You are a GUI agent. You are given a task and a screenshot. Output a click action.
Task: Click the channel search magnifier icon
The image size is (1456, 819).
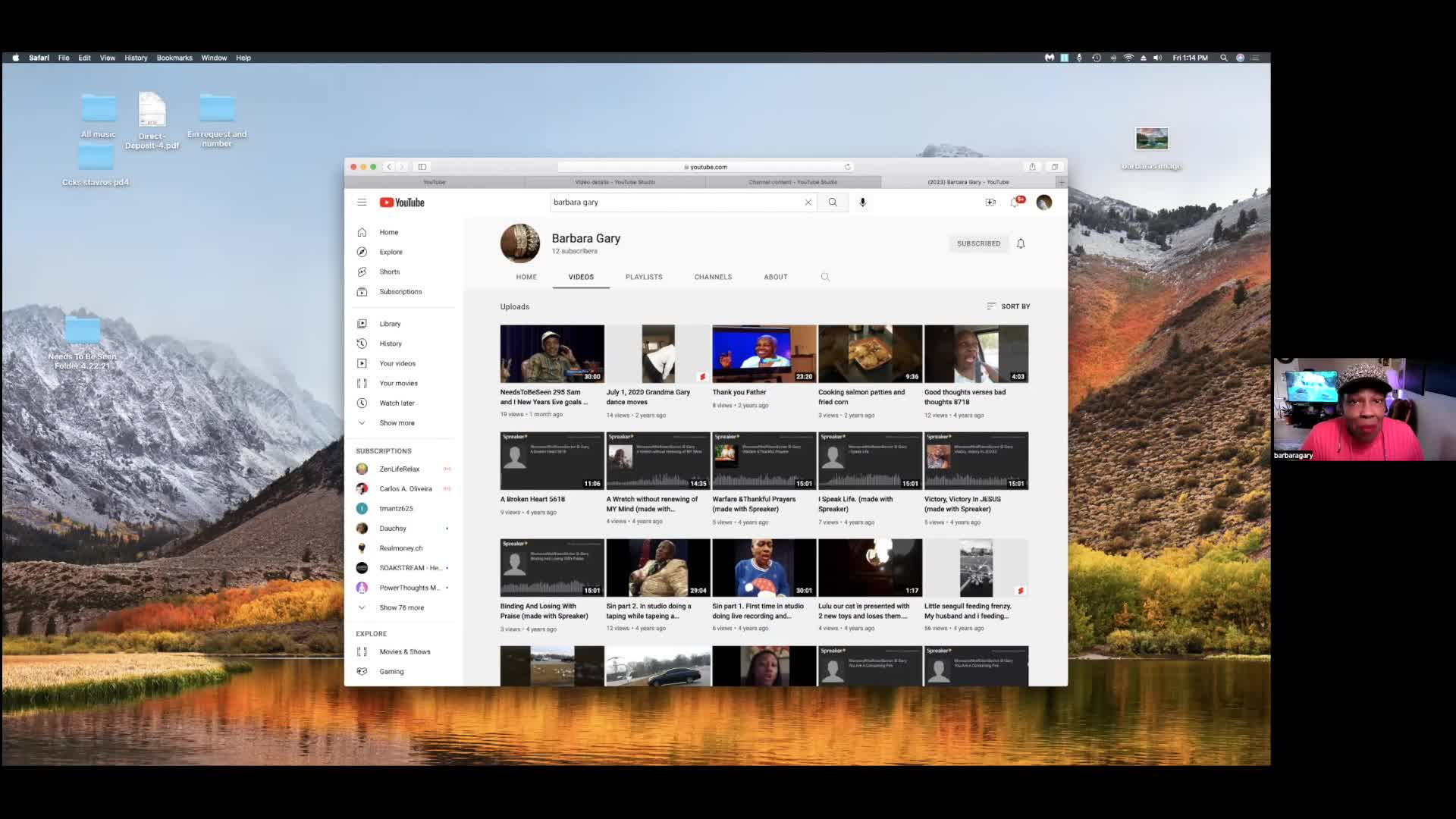point(825,278)
